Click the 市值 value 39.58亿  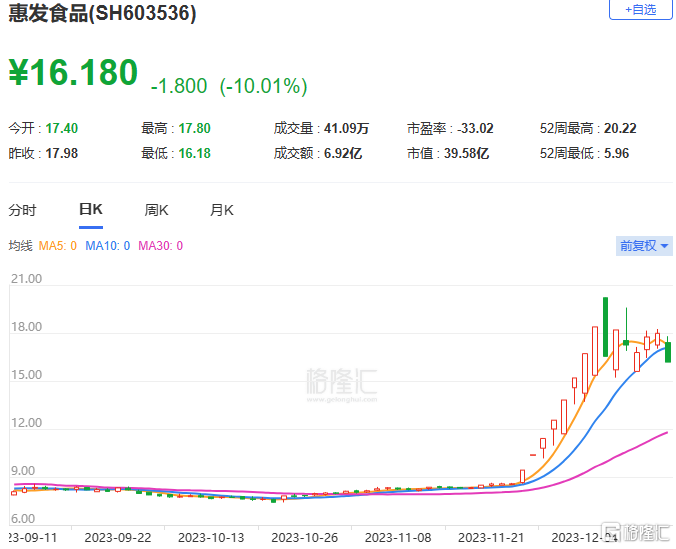[x=466, y=153]
